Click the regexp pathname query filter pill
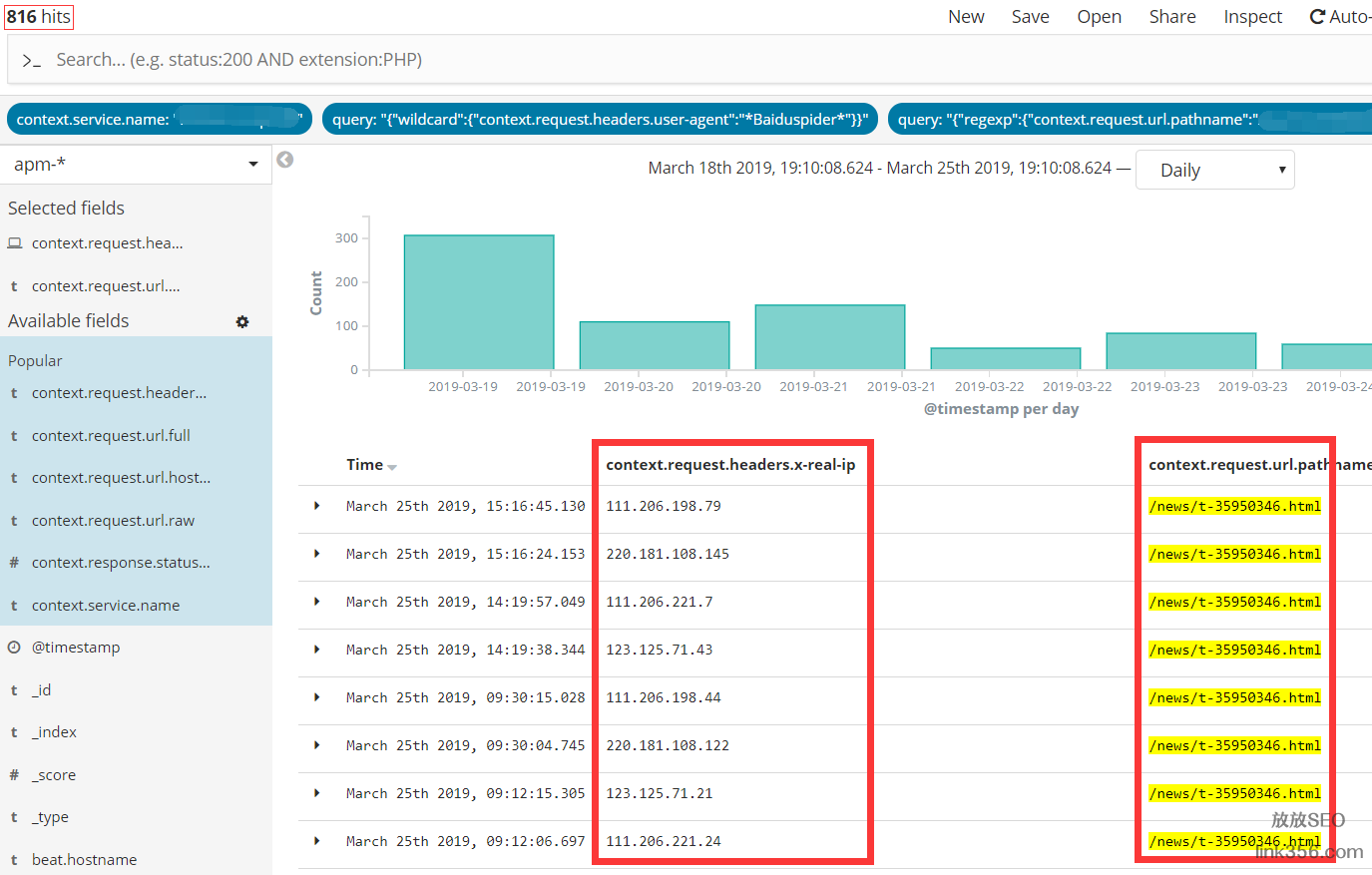This screenshot has height=875, width=1372. pos(1130,119)
